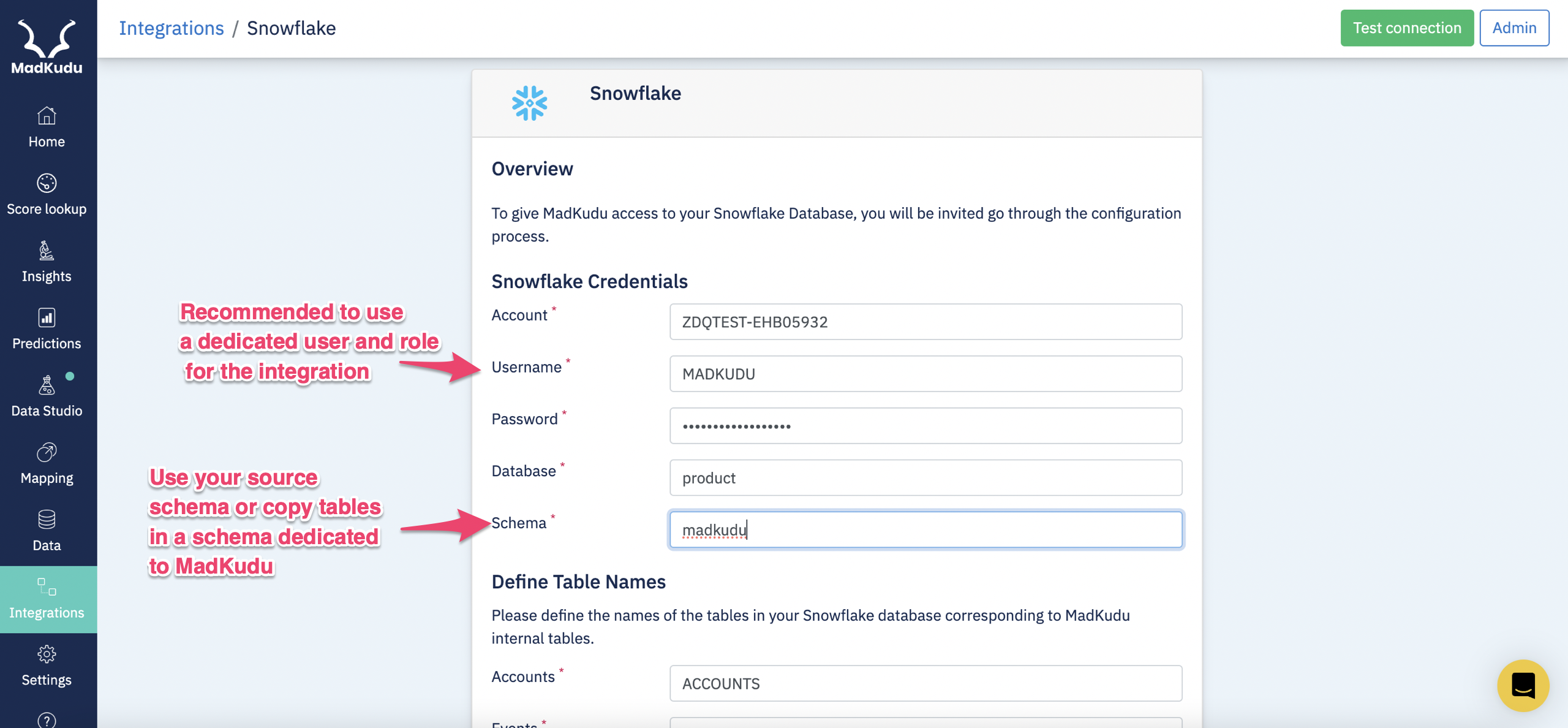The image size is (1568, 728).
Task: Click the Admin button
Action: tap(1514, 28)
